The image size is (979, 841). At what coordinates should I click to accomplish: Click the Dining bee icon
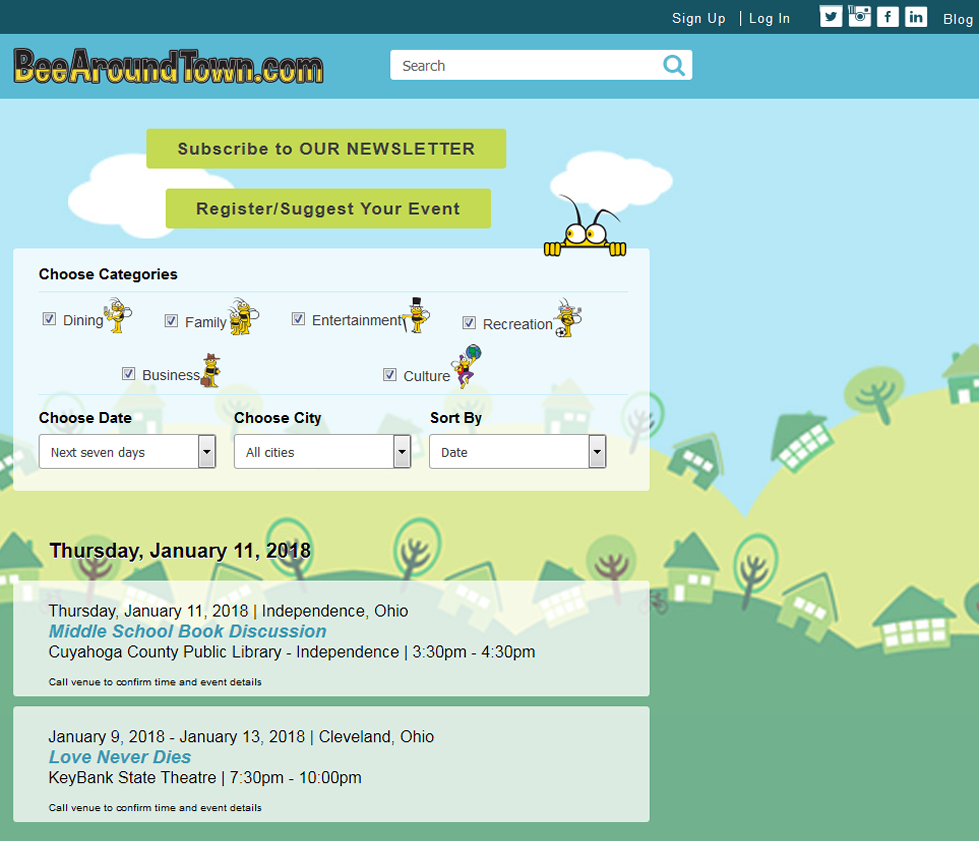115,315
